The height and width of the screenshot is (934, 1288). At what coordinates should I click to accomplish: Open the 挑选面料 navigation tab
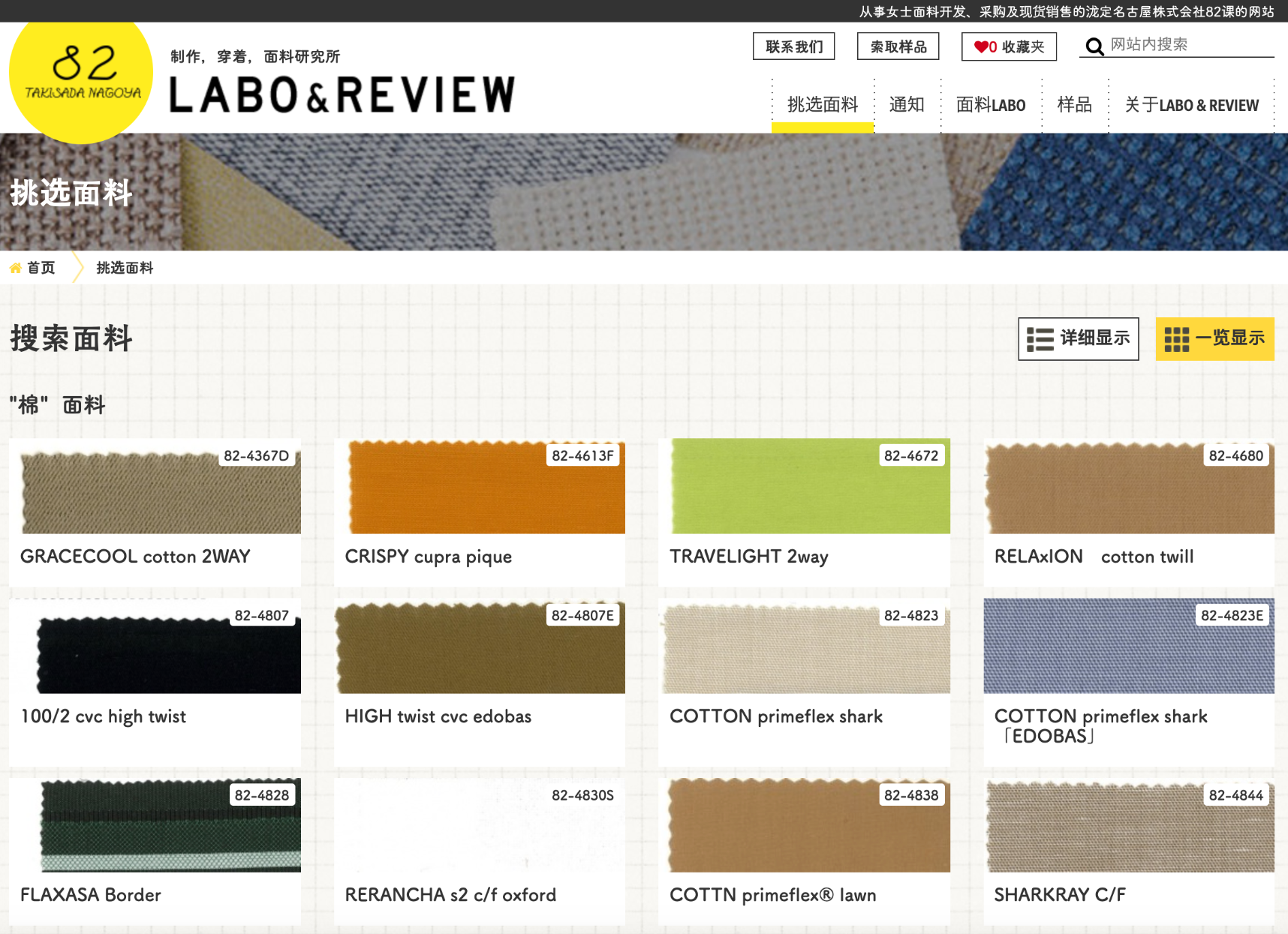tap(822, 105)
